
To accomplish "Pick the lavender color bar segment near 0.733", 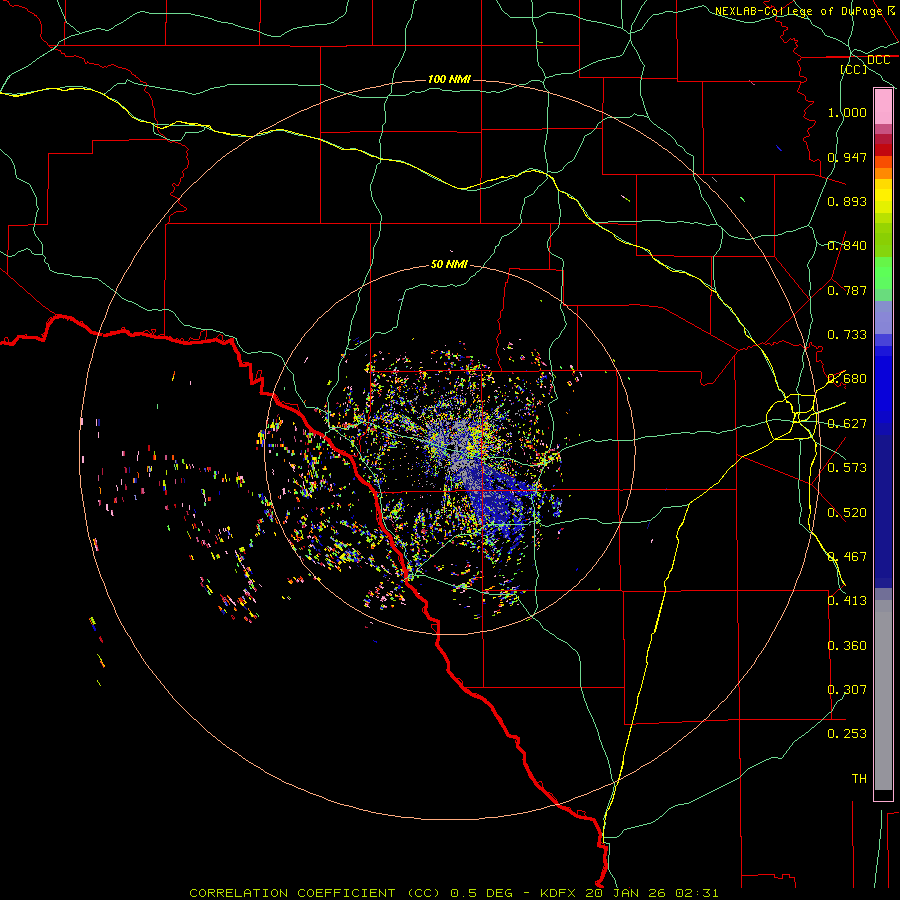I will (x=883, y=317).
